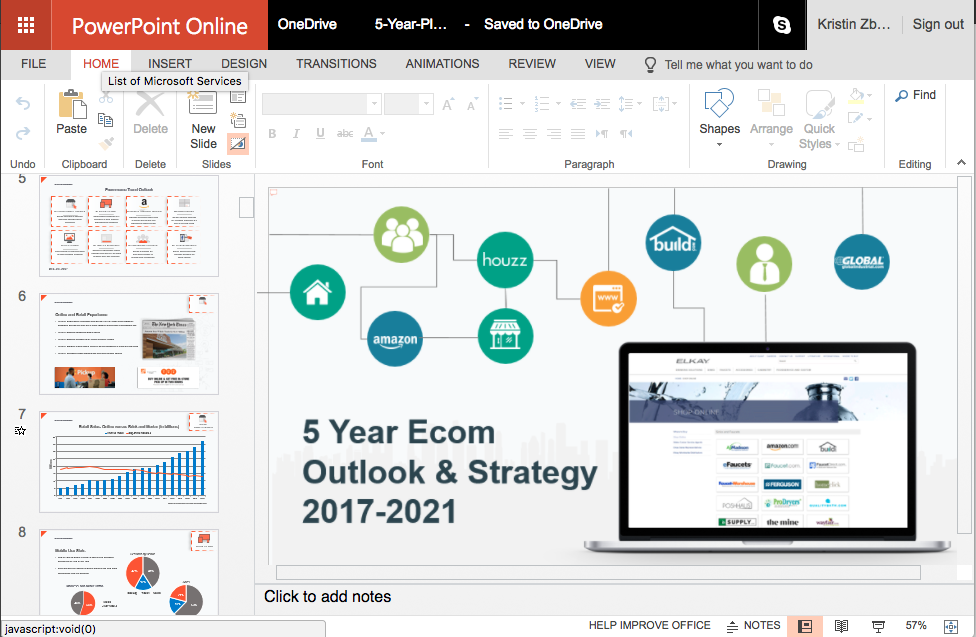Decrease font size with smaller A

click(x=472, y=105)
